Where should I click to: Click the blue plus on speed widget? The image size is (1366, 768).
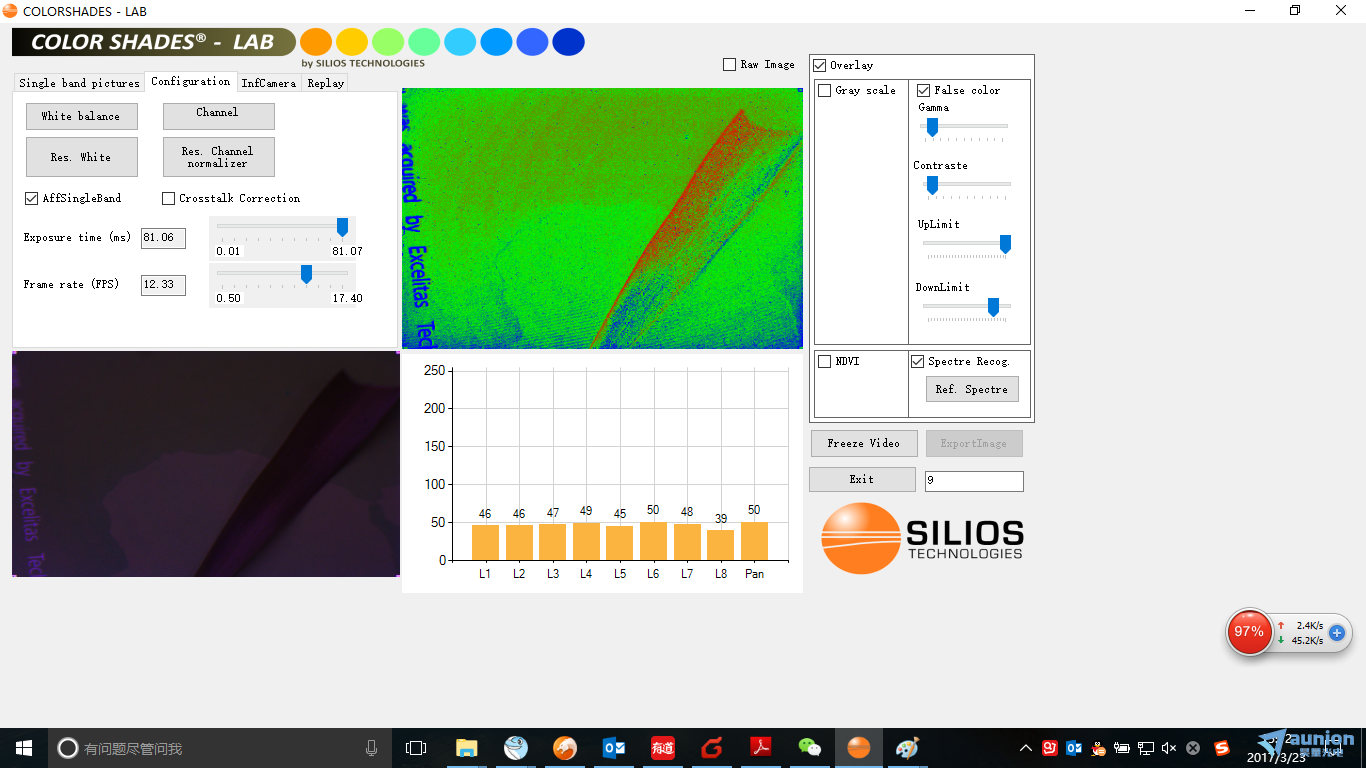tap(1337, 633)
